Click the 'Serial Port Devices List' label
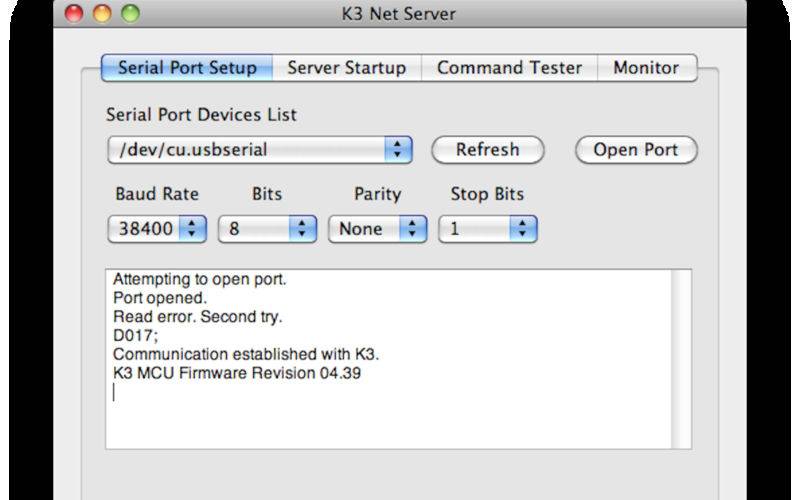Viewport: 800px width, 500px height. tap(201, 114)
